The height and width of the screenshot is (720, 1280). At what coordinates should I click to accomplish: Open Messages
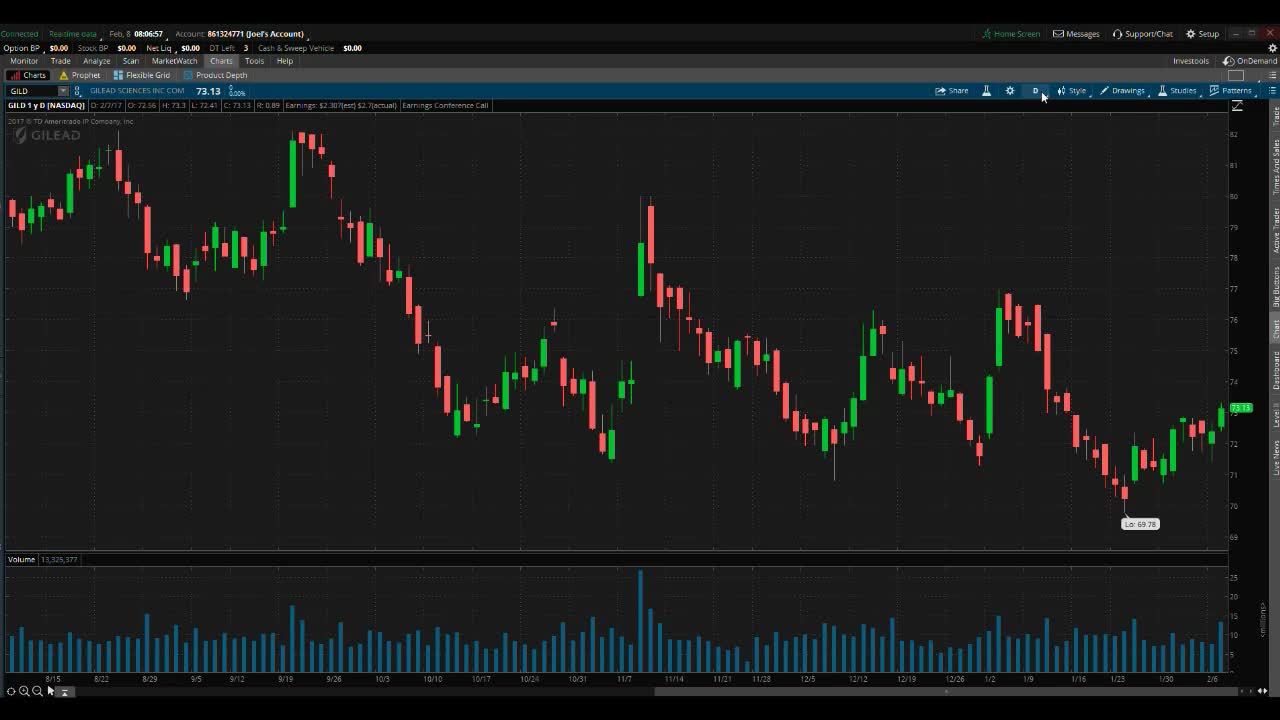1076,34
